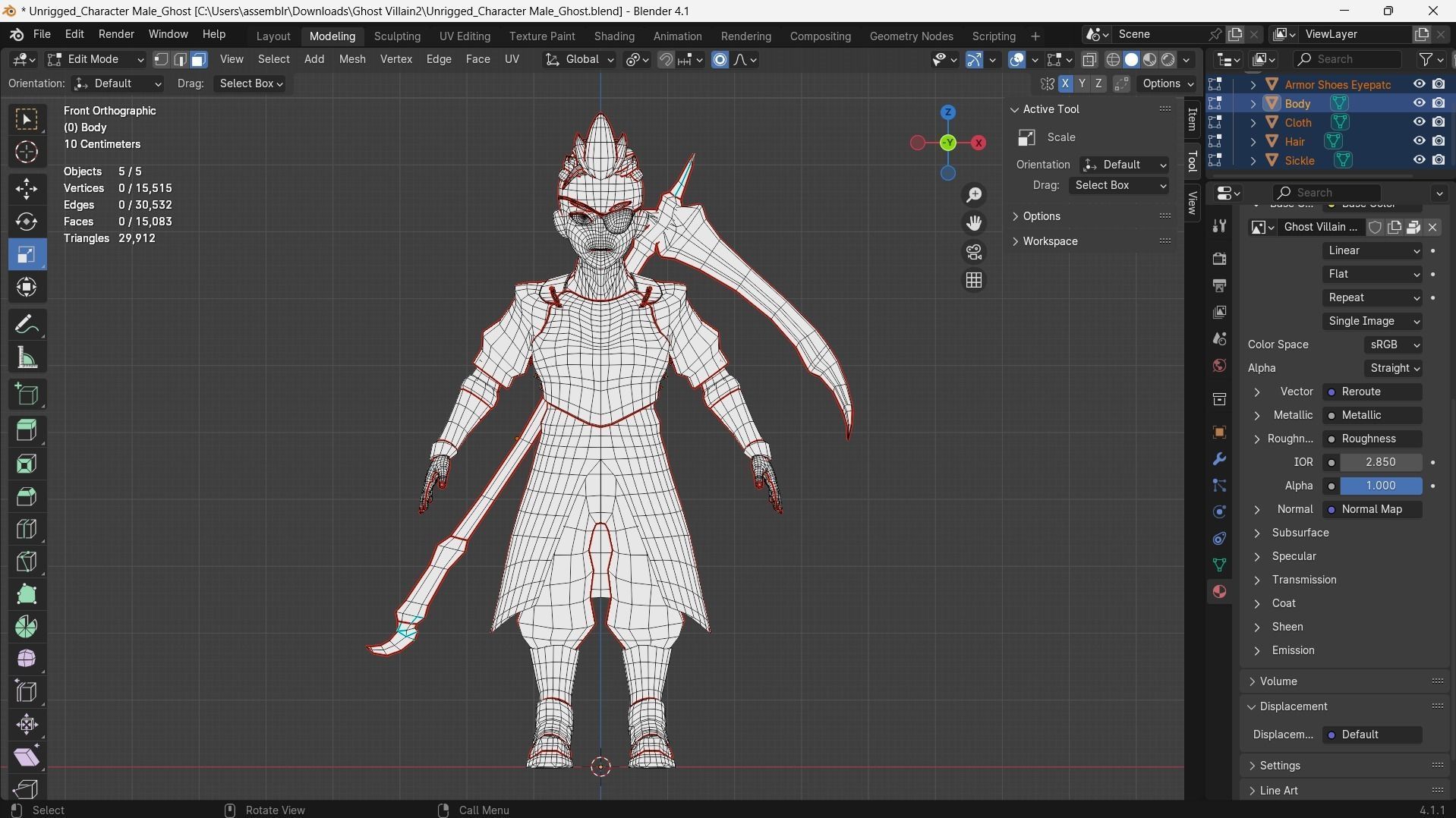Open the Material properties tab
The image size is (1456, 818).
[1219, 592]
